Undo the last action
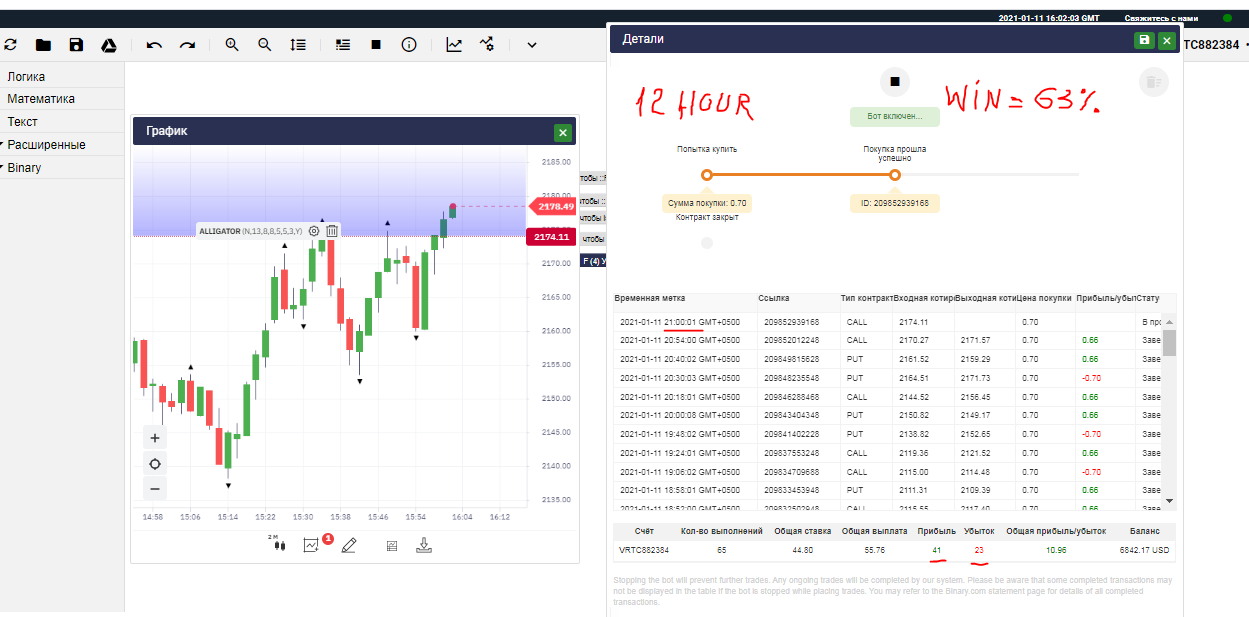The height and width of the screenshot is (617, 1249). click(x=154, y=45)
